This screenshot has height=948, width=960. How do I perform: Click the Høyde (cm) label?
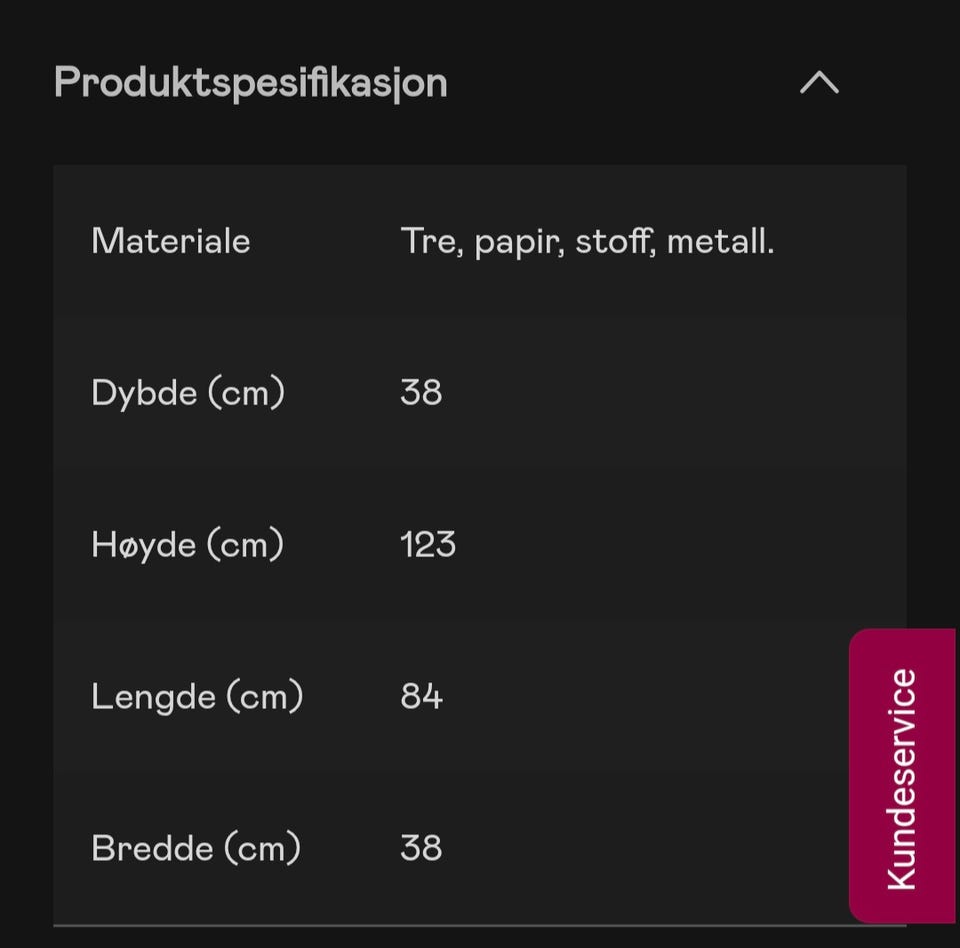tap(186, 544)
